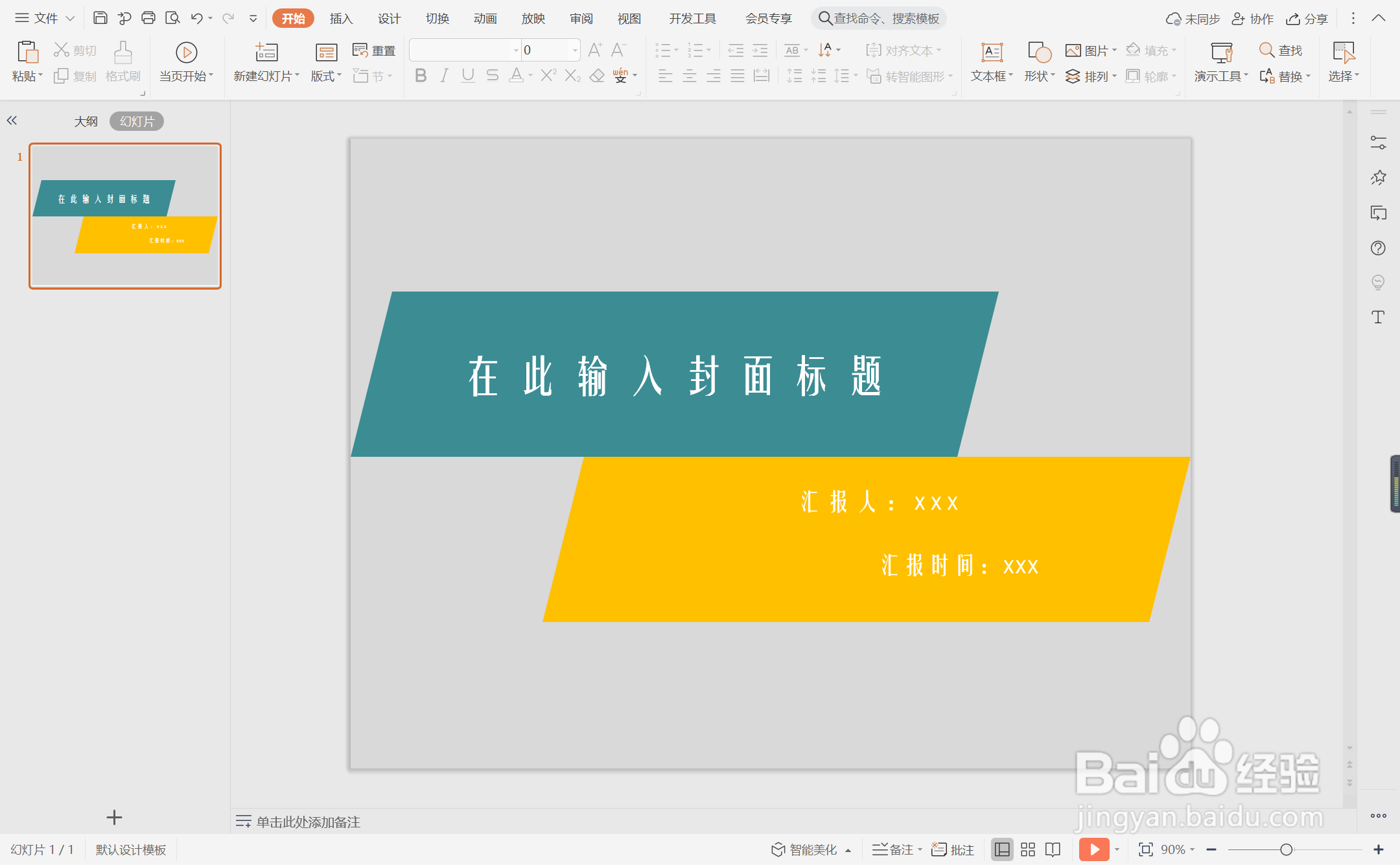The height and width of the screenshot is (865, 1400).
Task: Toggle italic formatting
Action: (x=443, y=76)
